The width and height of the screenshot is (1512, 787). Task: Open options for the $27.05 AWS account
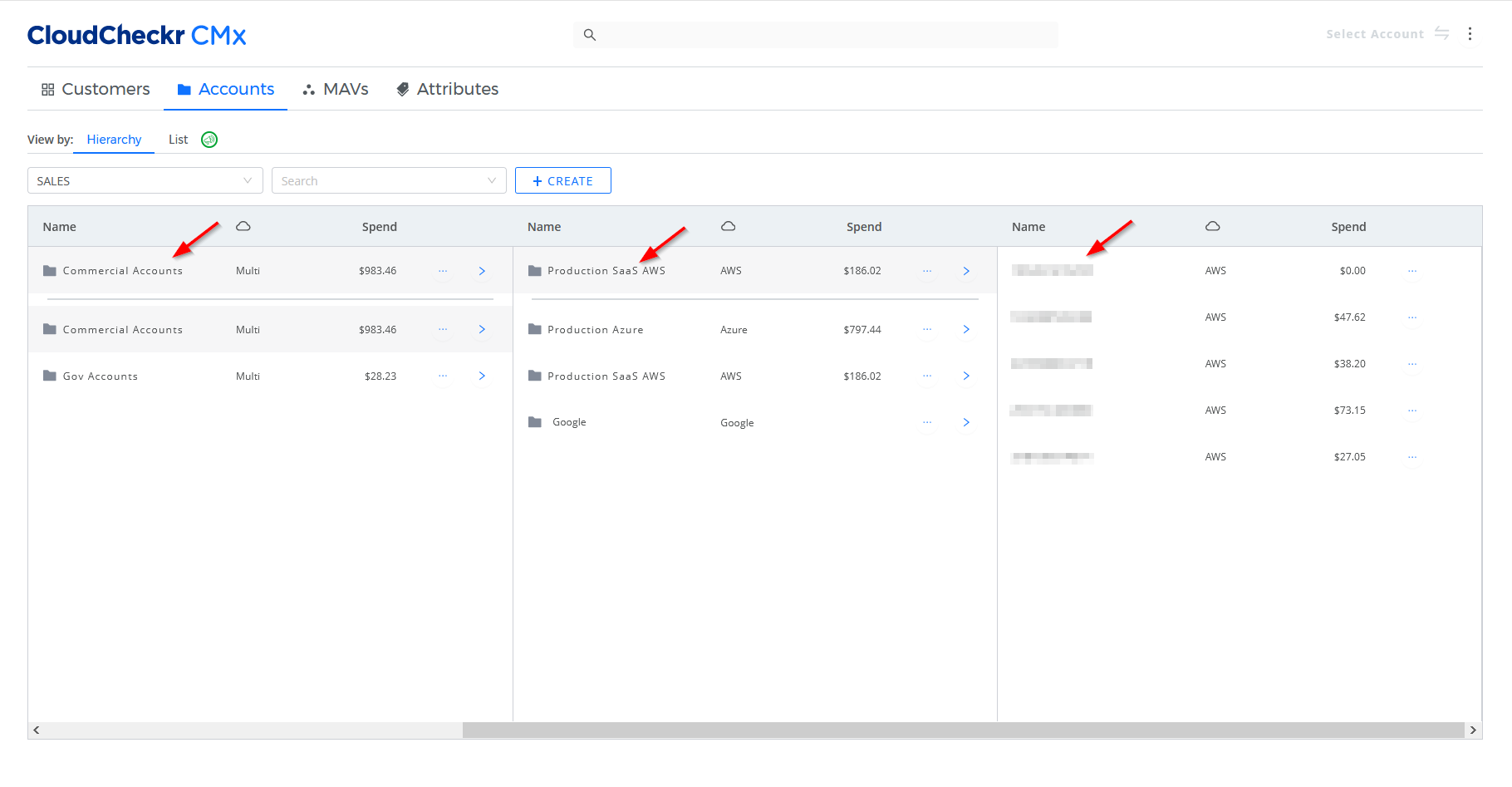[1412, 457]
